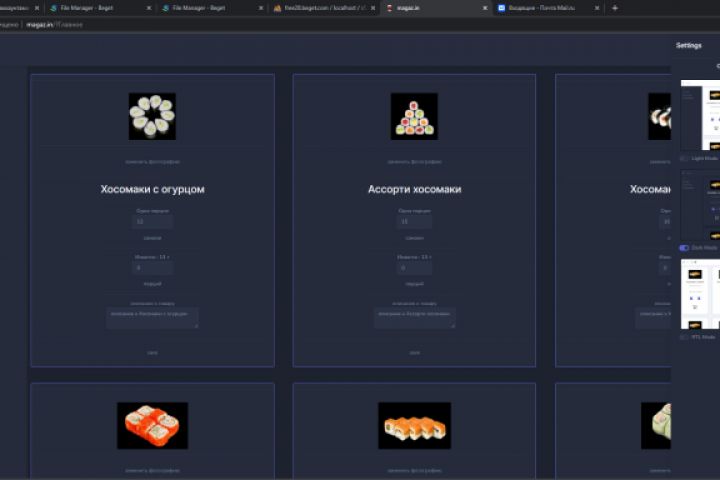This screenshot has height=480, width=720.
Task: Click the 'Ассорти хосомаки' title
Action: click(415, 189)
